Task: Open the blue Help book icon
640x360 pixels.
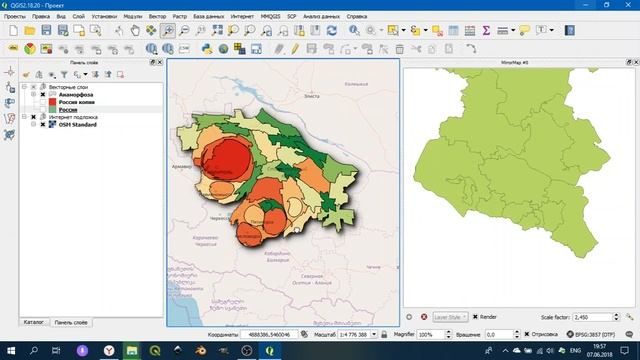Action: [570, 31]
